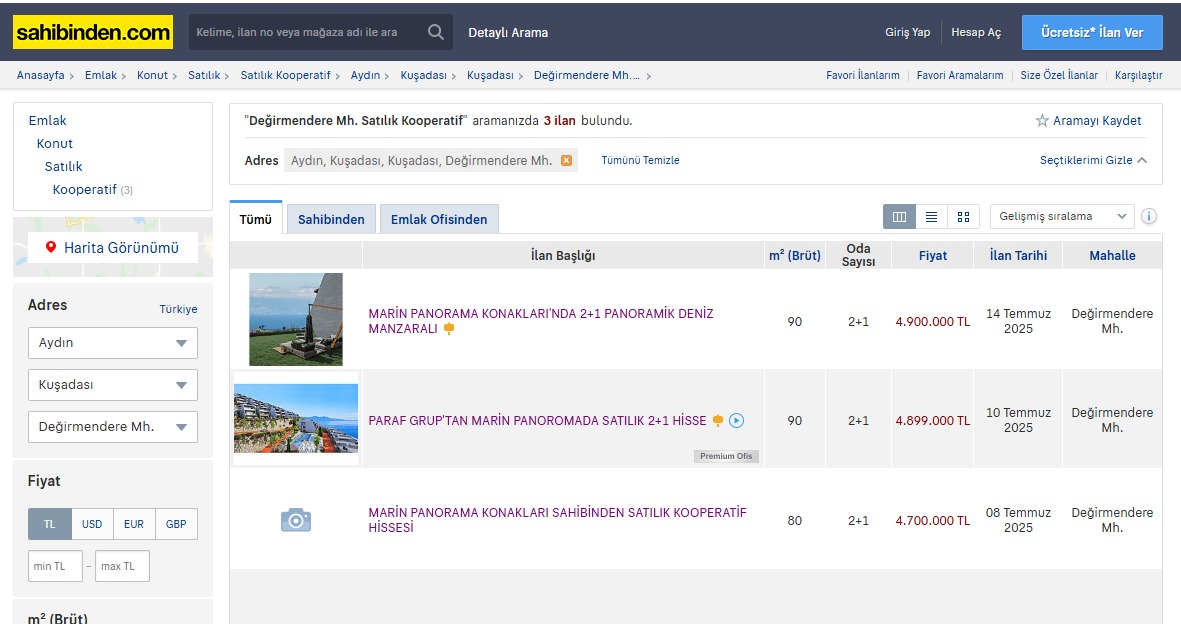The height and width of the screenshot is (624, 1181).
Task: Switch to classic list view icon
Action: click(931, 216)
